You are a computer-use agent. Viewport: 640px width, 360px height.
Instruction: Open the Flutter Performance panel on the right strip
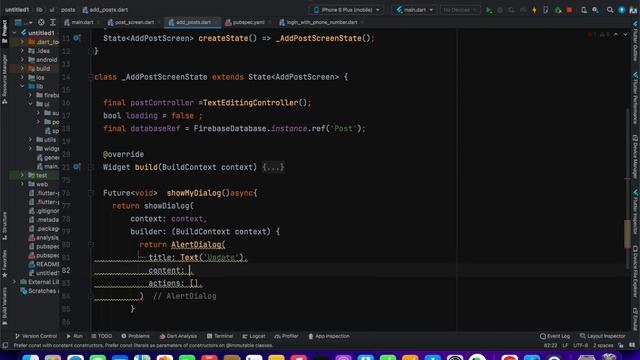[635, 98]
